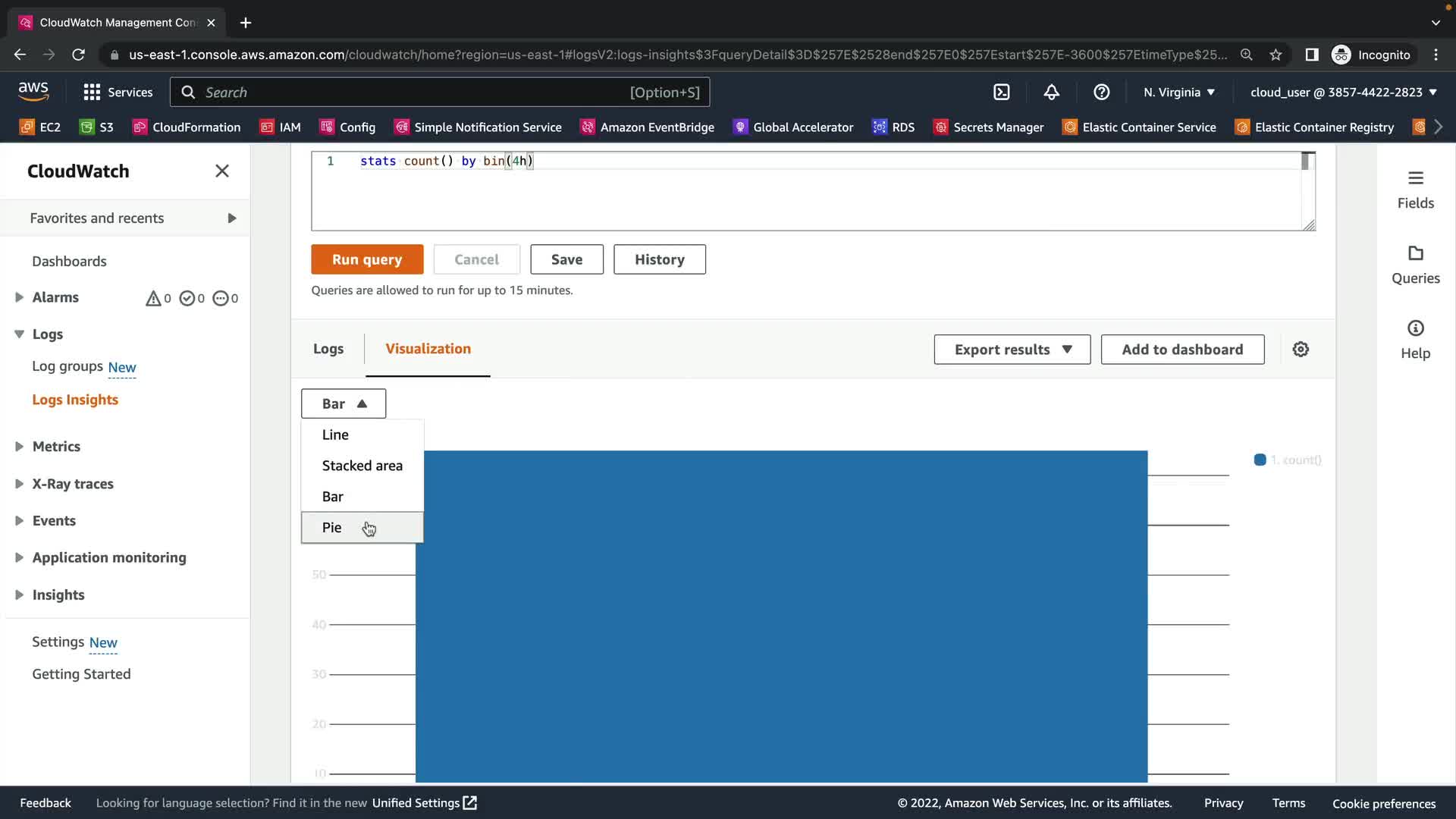1456x819 pixels.
Task: Click Add to dashboard button
Action: click(1182, 350)
